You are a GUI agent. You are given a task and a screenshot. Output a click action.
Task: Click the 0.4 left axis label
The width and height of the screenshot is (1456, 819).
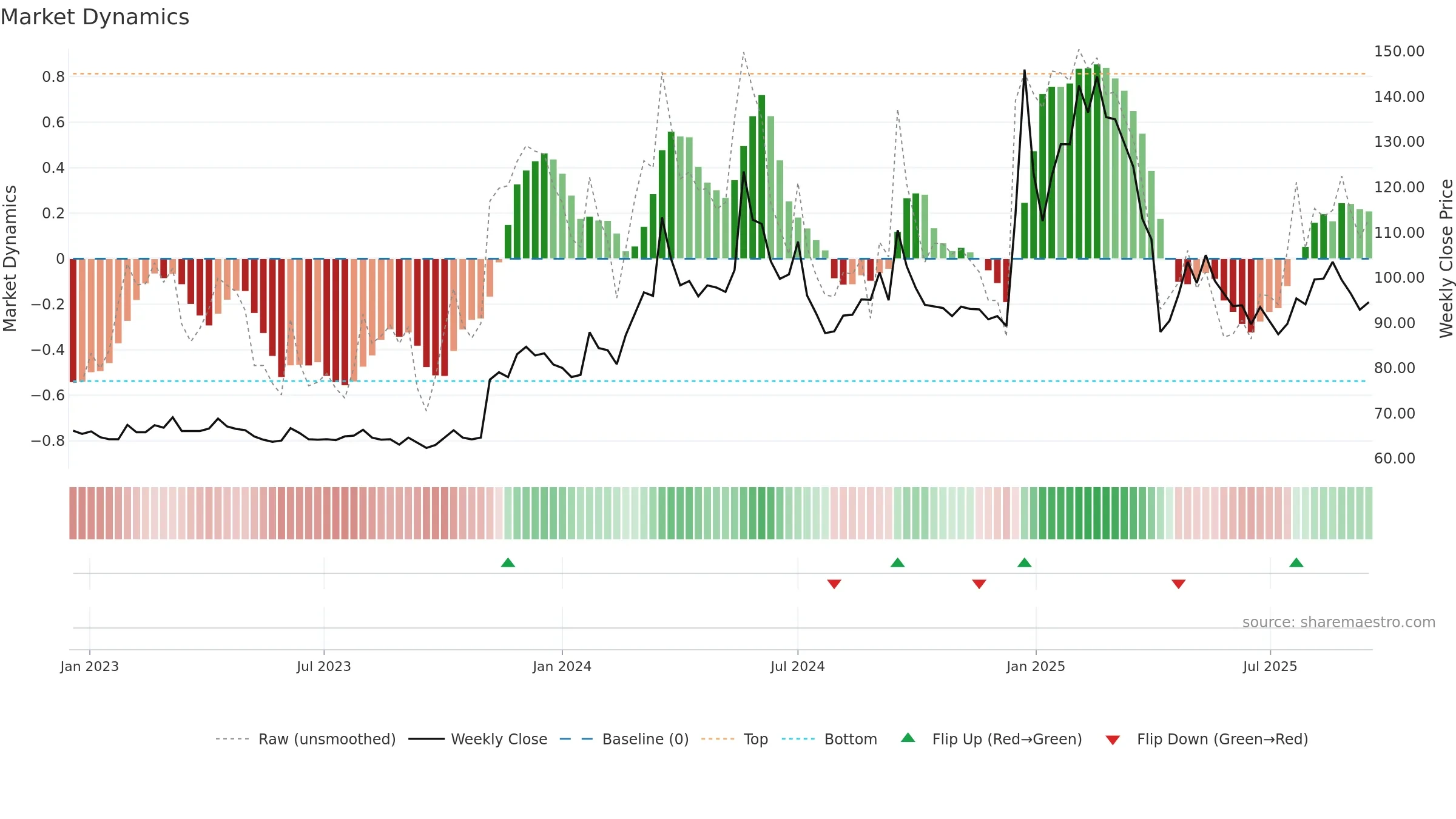click(53, 167)
